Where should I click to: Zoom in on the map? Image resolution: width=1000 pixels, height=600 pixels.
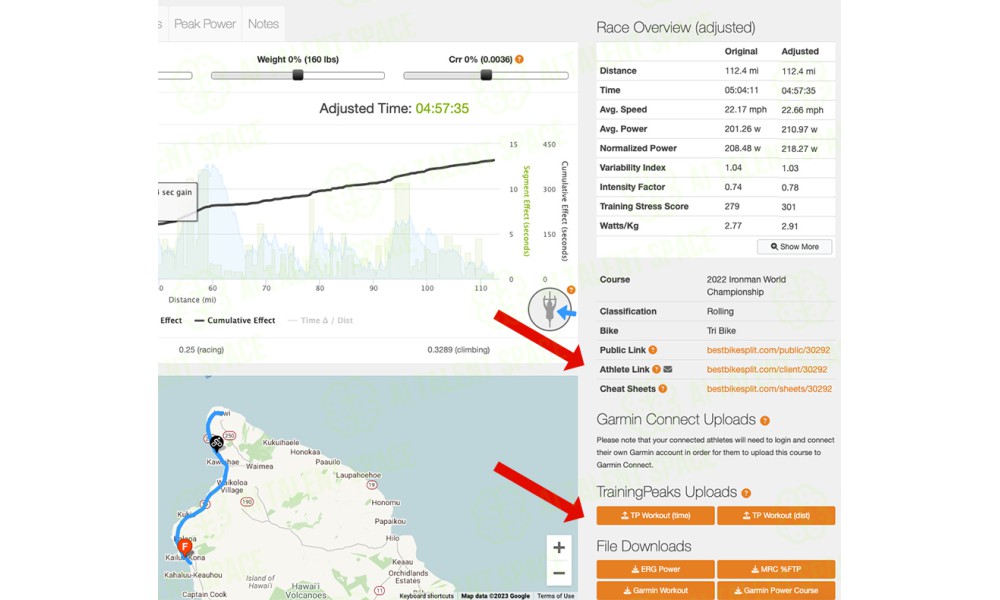pos(559,547)
